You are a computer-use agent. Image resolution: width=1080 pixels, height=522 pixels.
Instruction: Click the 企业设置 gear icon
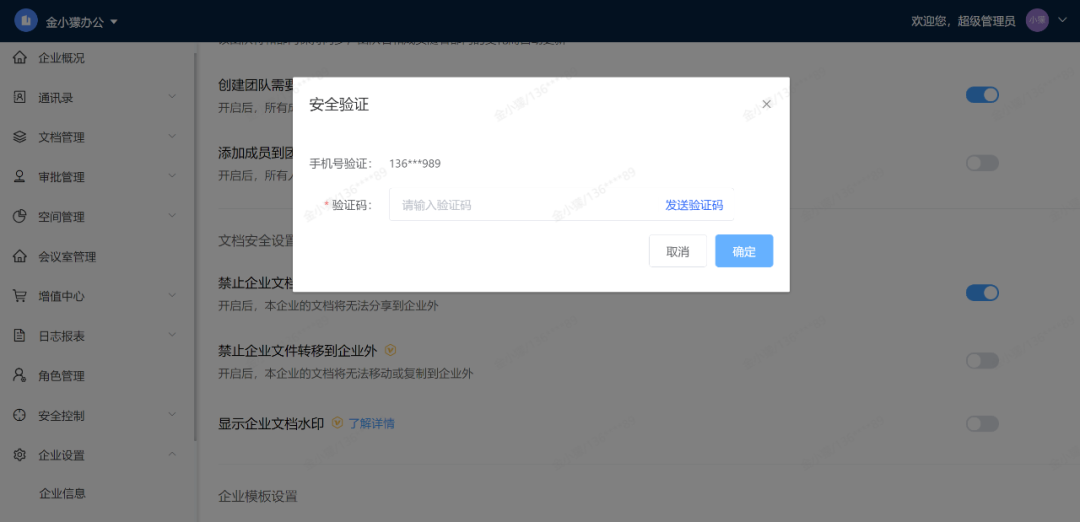(20, 455)
